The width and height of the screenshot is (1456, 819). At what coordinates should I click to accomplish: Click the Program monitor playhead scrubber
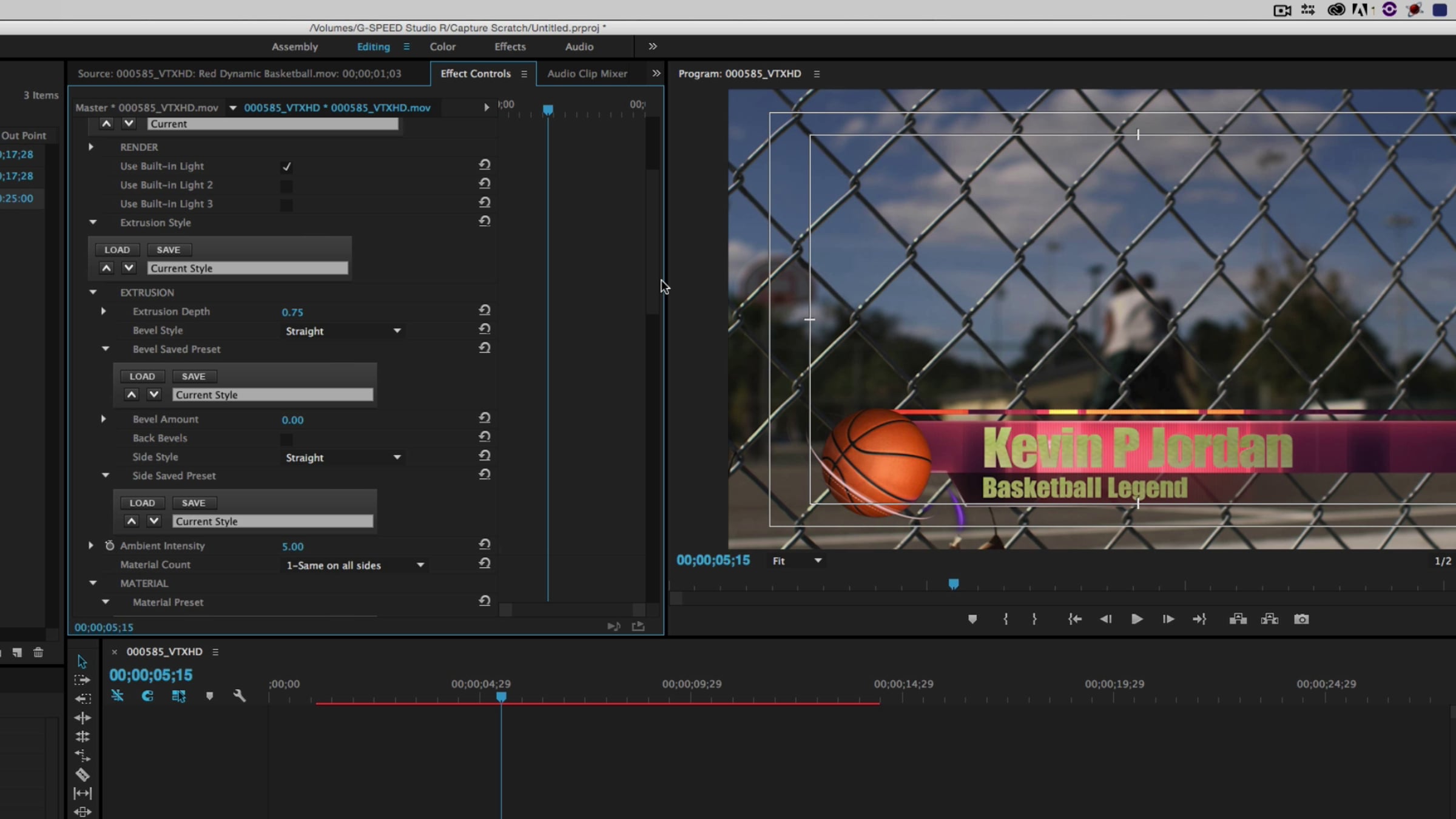click(x=954, y=584)
